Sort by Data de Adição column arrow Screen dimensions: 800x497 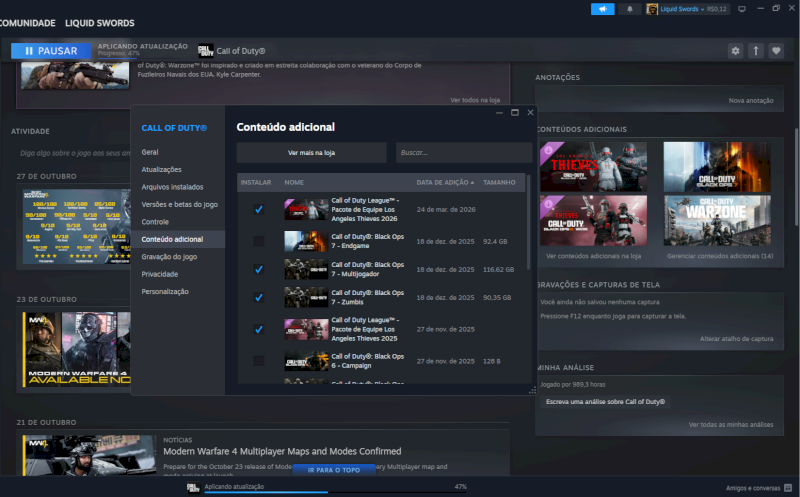click(472, 183)
